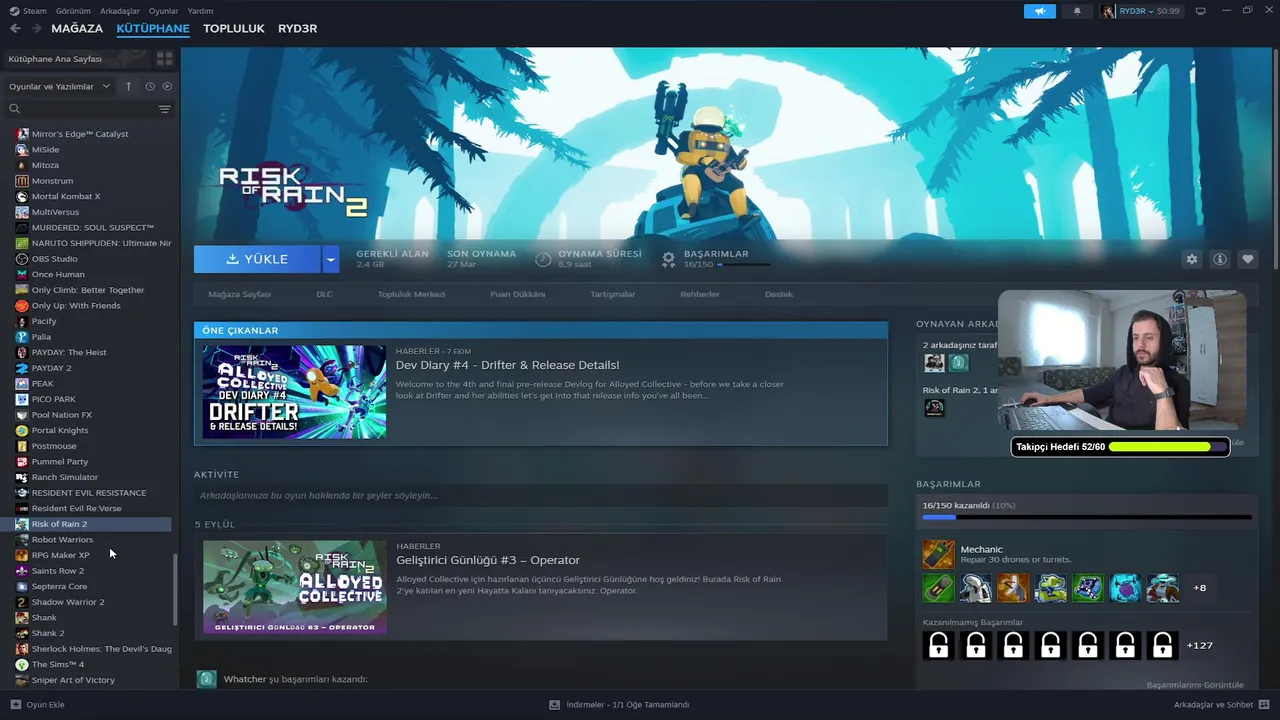Open the Tartışmalar link
The width and height of the screenshot is (1280, 720).
pos(613,294)
